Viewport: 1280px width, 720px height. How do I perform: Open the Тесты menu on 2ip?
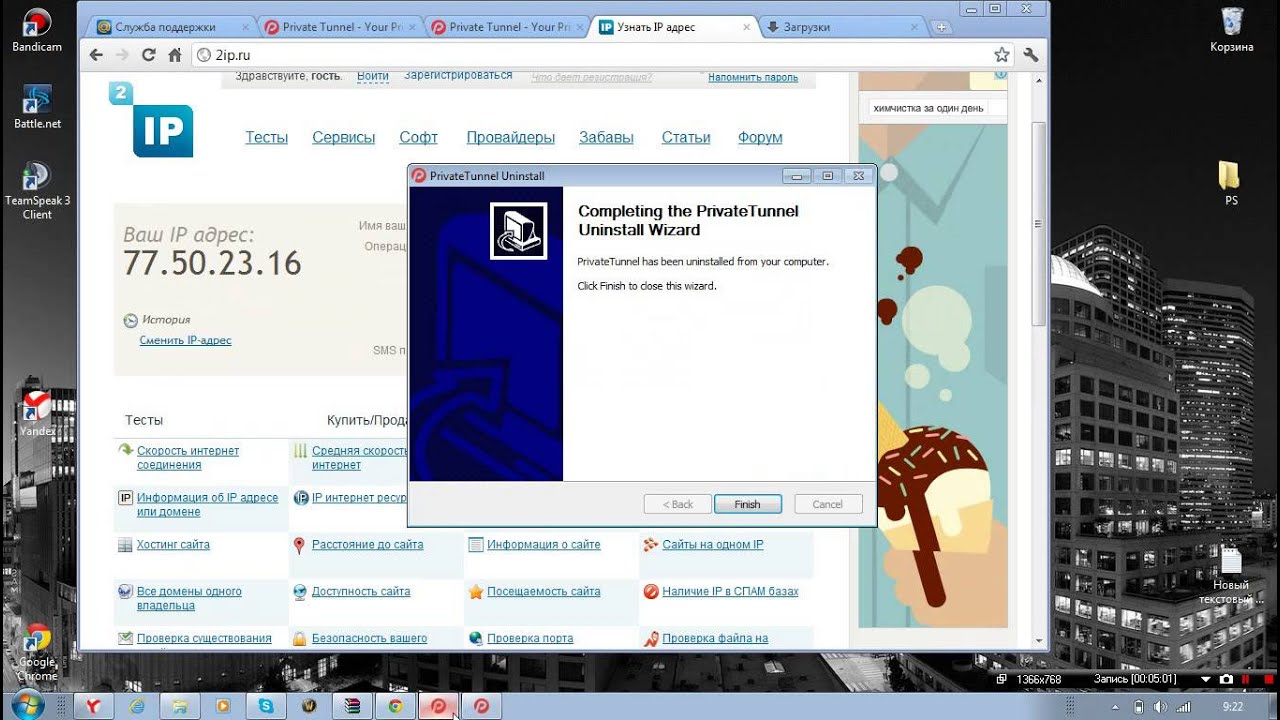[267, 138]
